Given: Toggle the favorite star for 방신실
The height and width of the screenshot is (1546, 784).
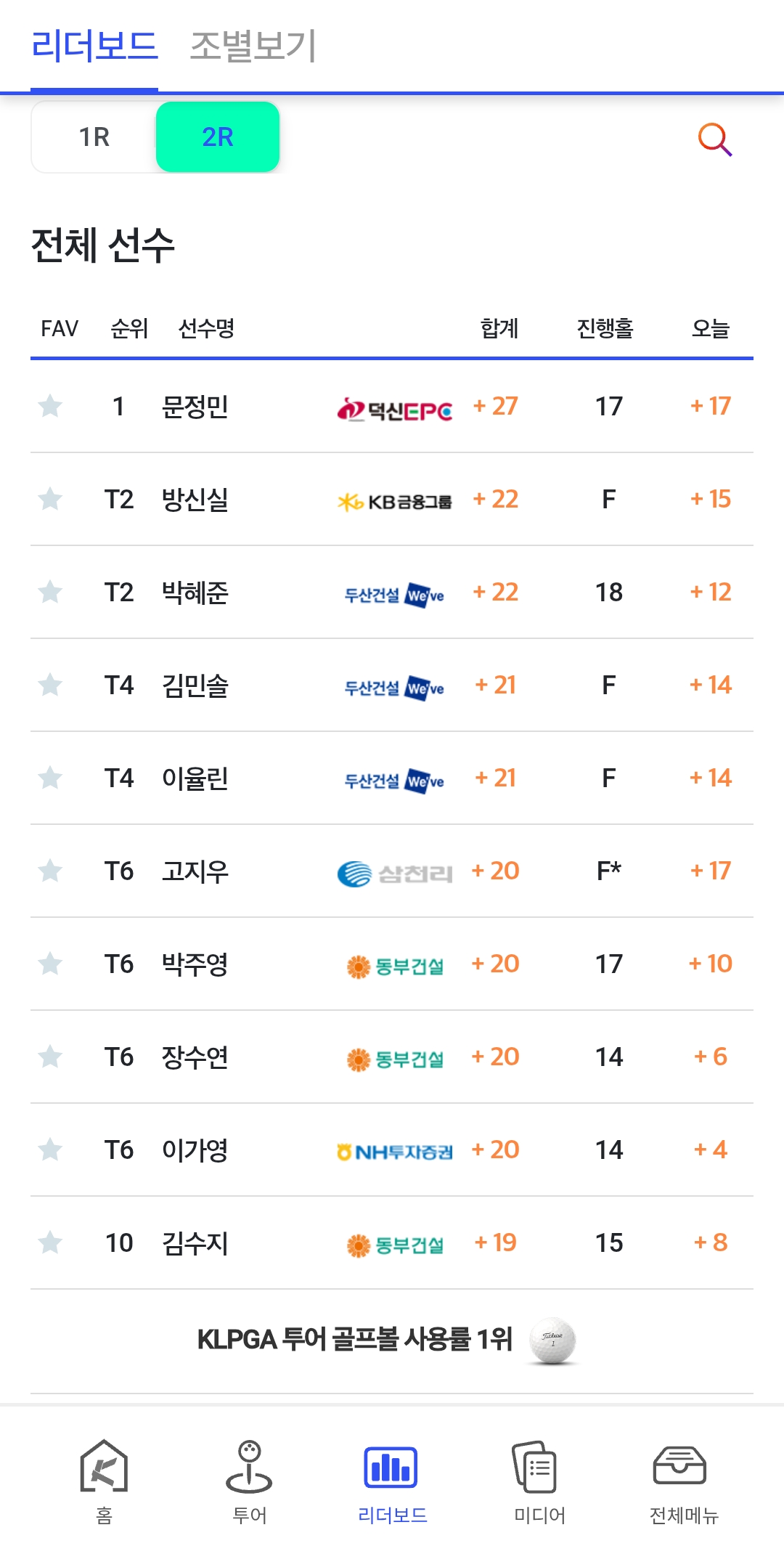Looking at the screenshot, I should pos(50,499).
